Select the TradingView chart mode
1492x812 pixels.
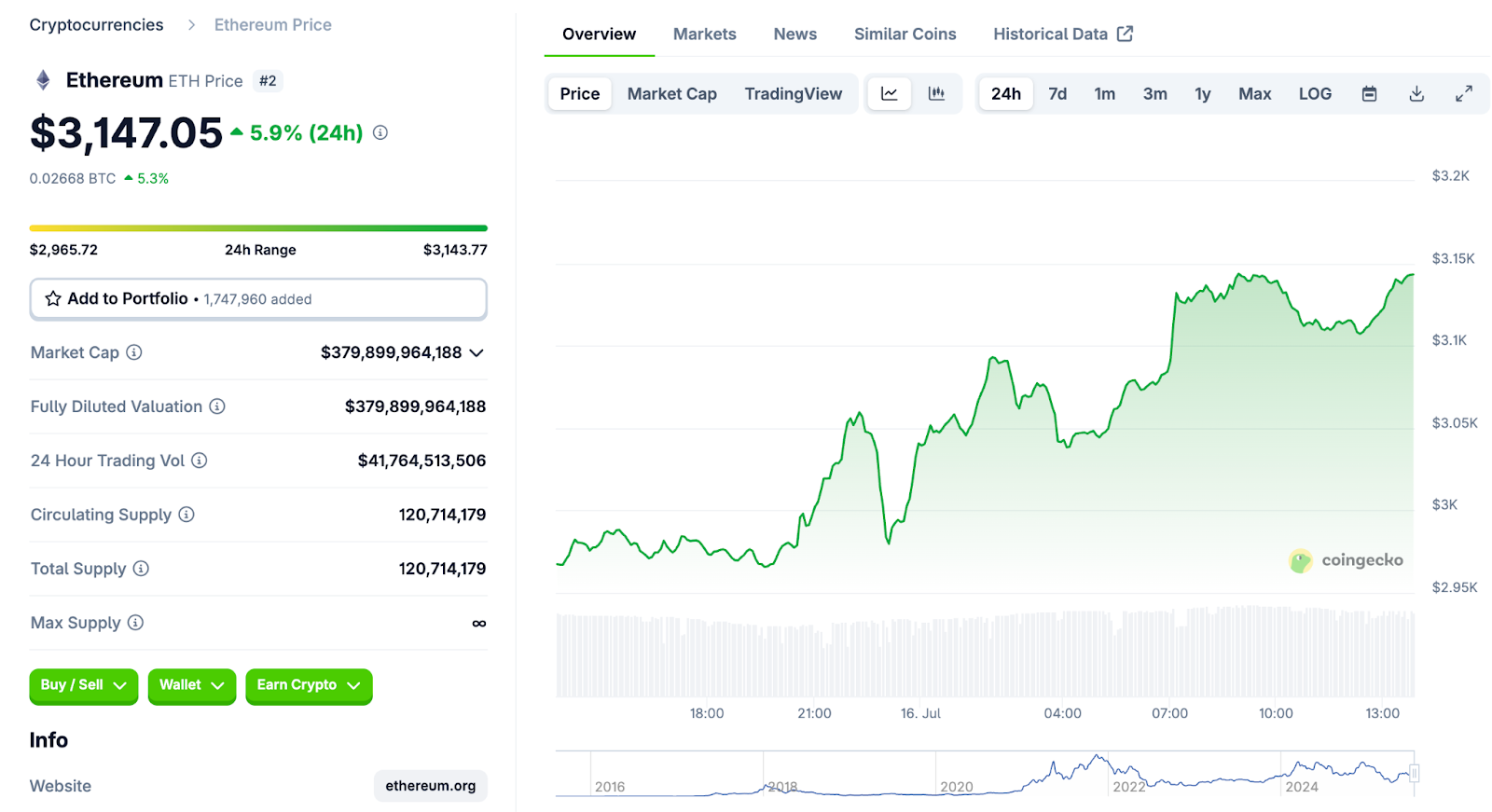(794, 93)
